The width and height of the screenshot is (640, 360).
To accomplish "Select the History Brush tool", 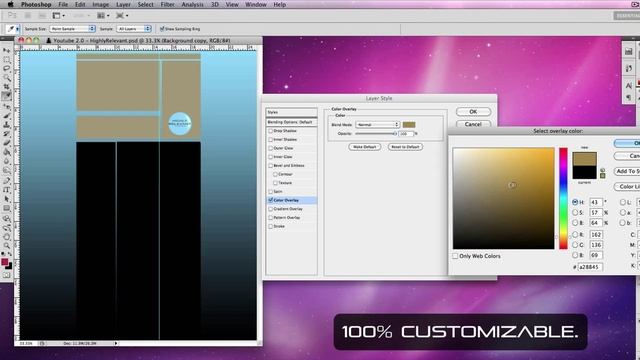I will tap(7, 134).
